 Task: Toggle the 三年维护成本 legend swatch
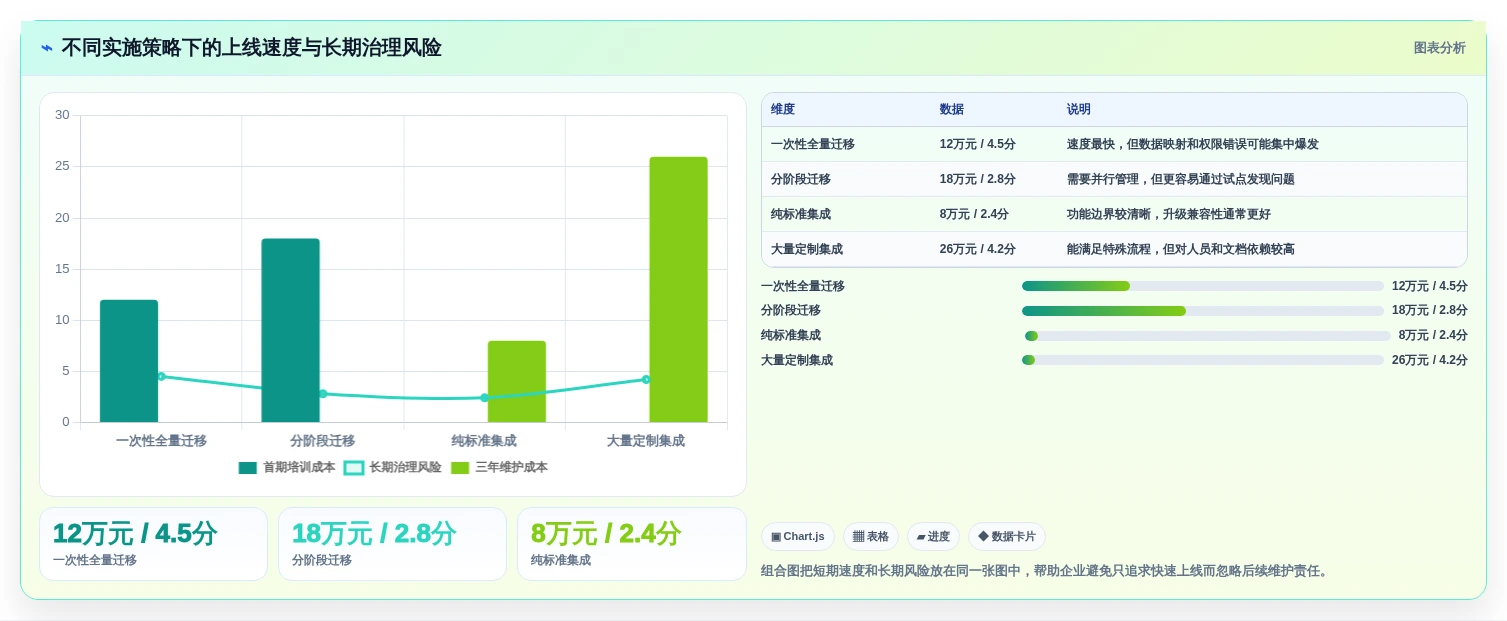(460, 468)
